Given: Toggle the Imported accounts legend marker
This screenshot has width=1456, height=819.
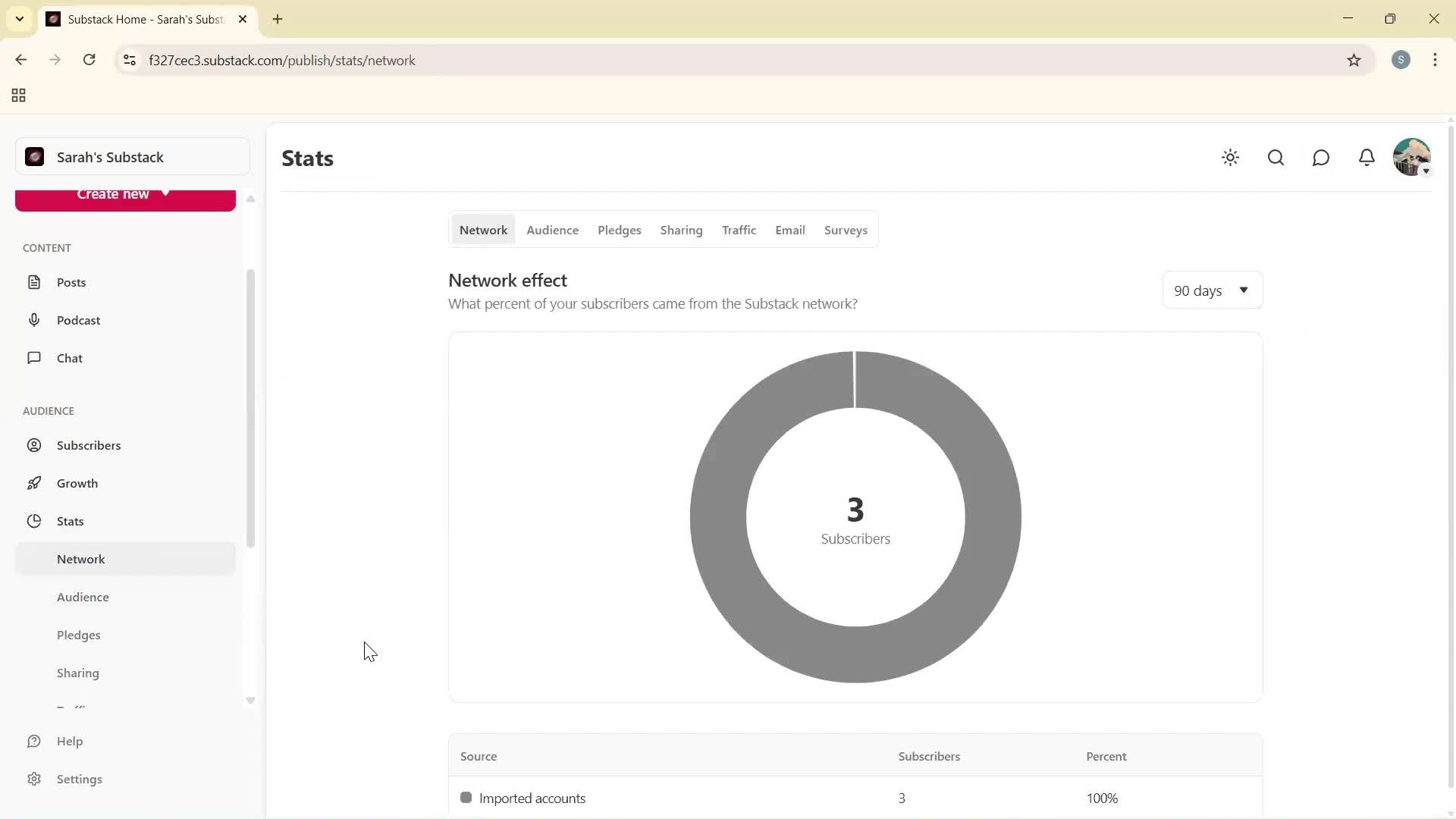Looking at the screenshot, I should pos(466,798).
